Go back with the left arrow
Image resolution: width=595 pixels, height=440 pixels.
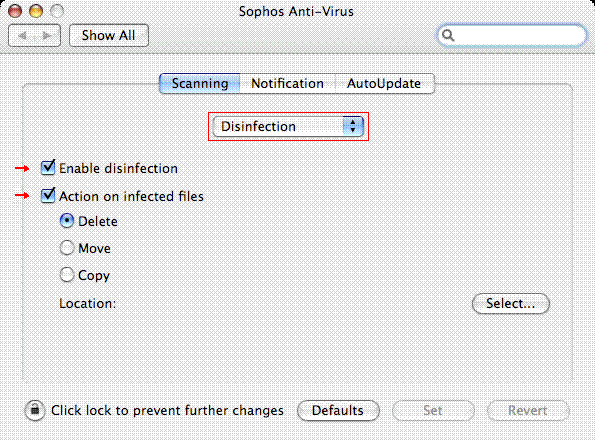(x=22, y=36)
